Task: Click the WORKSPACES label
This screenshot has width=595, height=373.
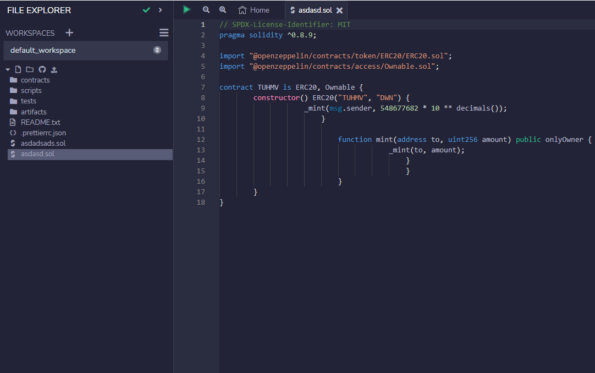Action: pos(30,33)
